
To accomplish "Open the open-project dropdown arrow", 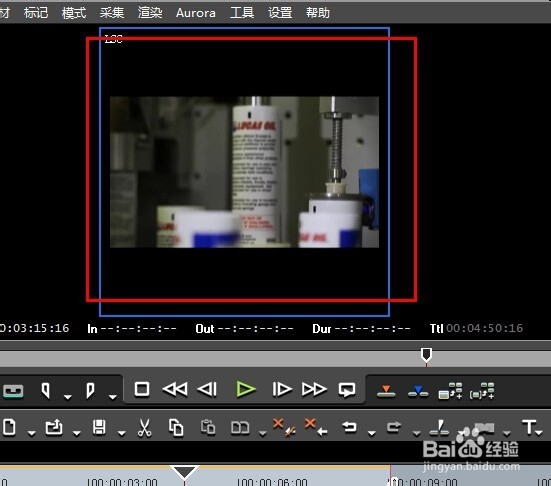I will 76,434.
